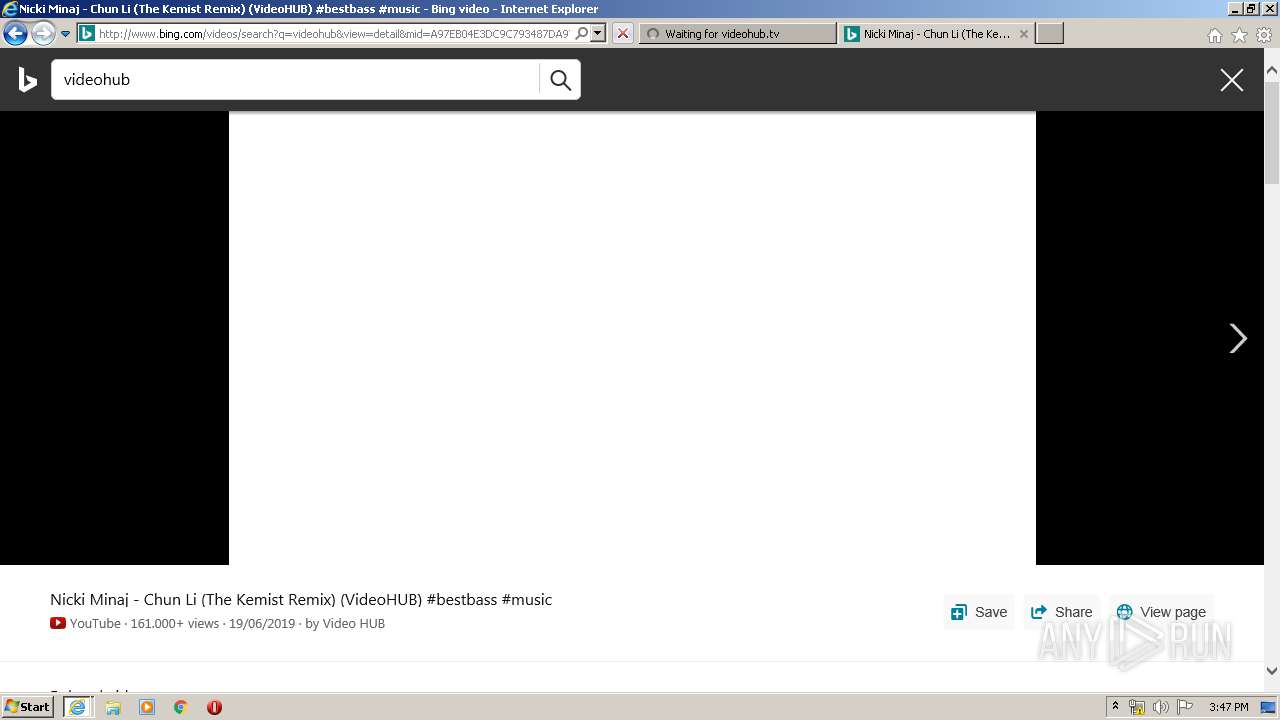Click the network tray icon

point(1137,707)
